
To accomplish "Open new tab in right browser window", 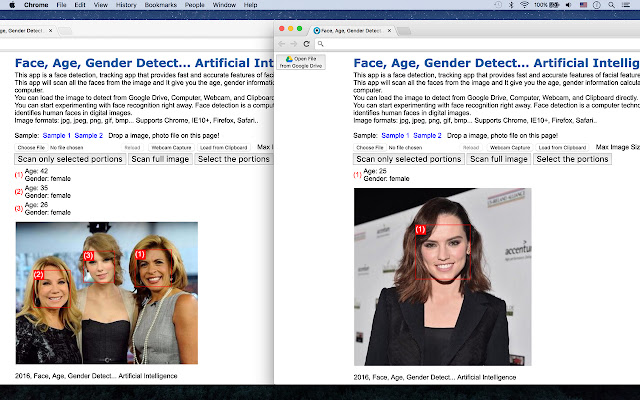I will point(404,31).
